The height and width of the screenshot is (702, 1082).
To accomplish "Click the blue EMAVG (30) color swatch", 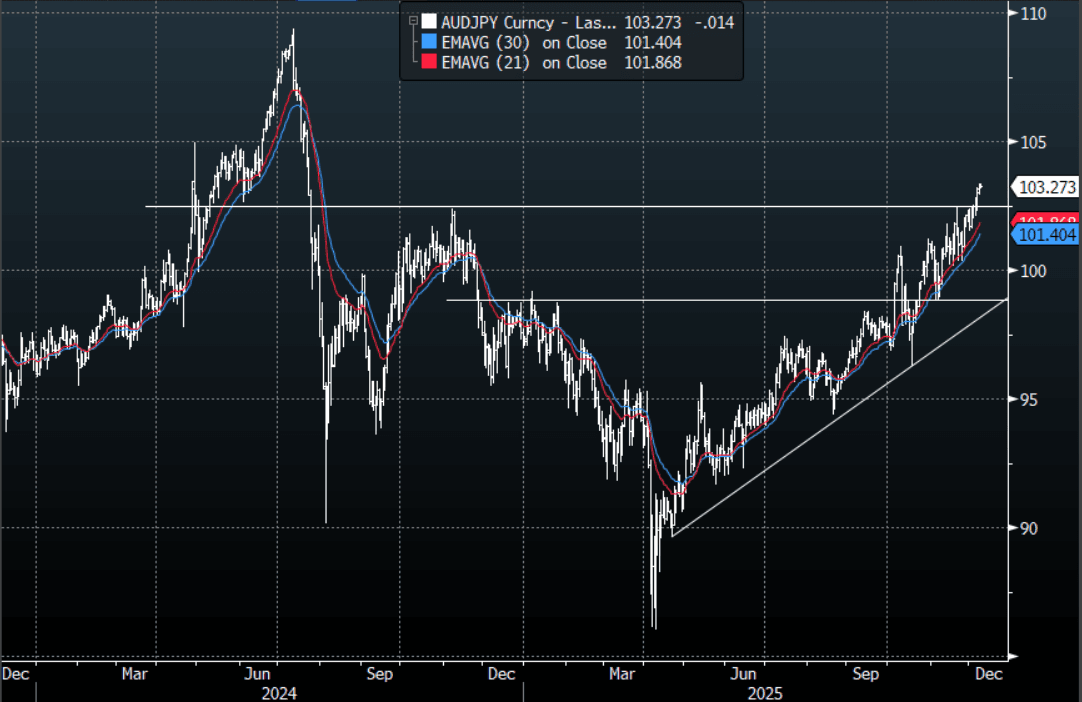I will click(x=429, y=42).
